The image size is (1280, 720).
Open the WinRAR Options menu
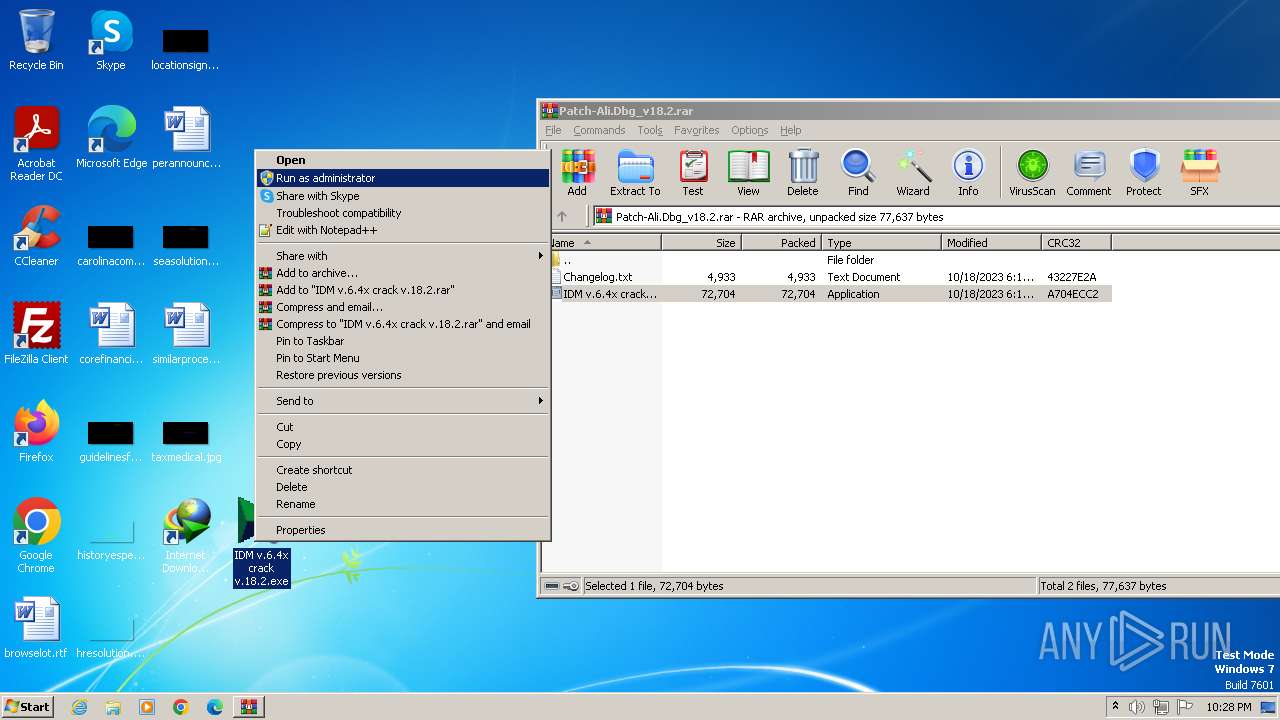coord(750,130)
